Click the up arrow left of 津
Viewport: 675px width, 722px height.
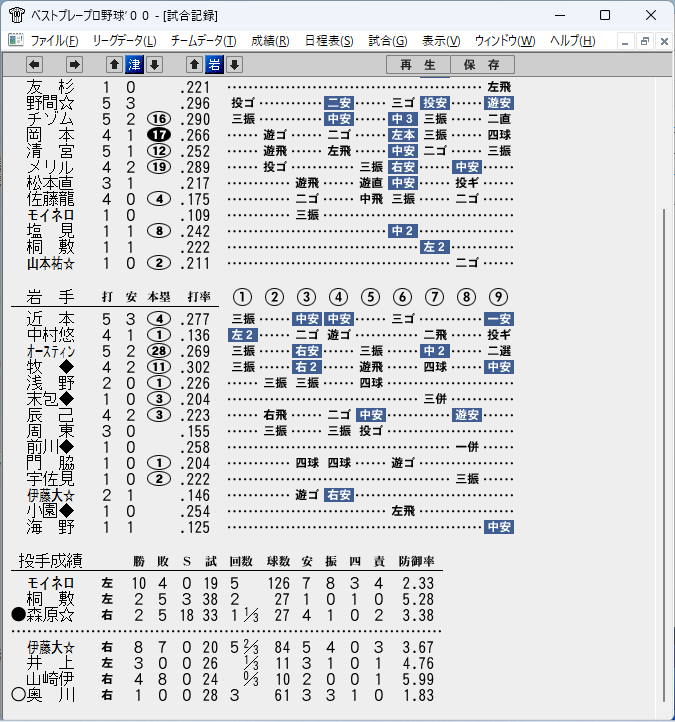click(x=114, y=64)
